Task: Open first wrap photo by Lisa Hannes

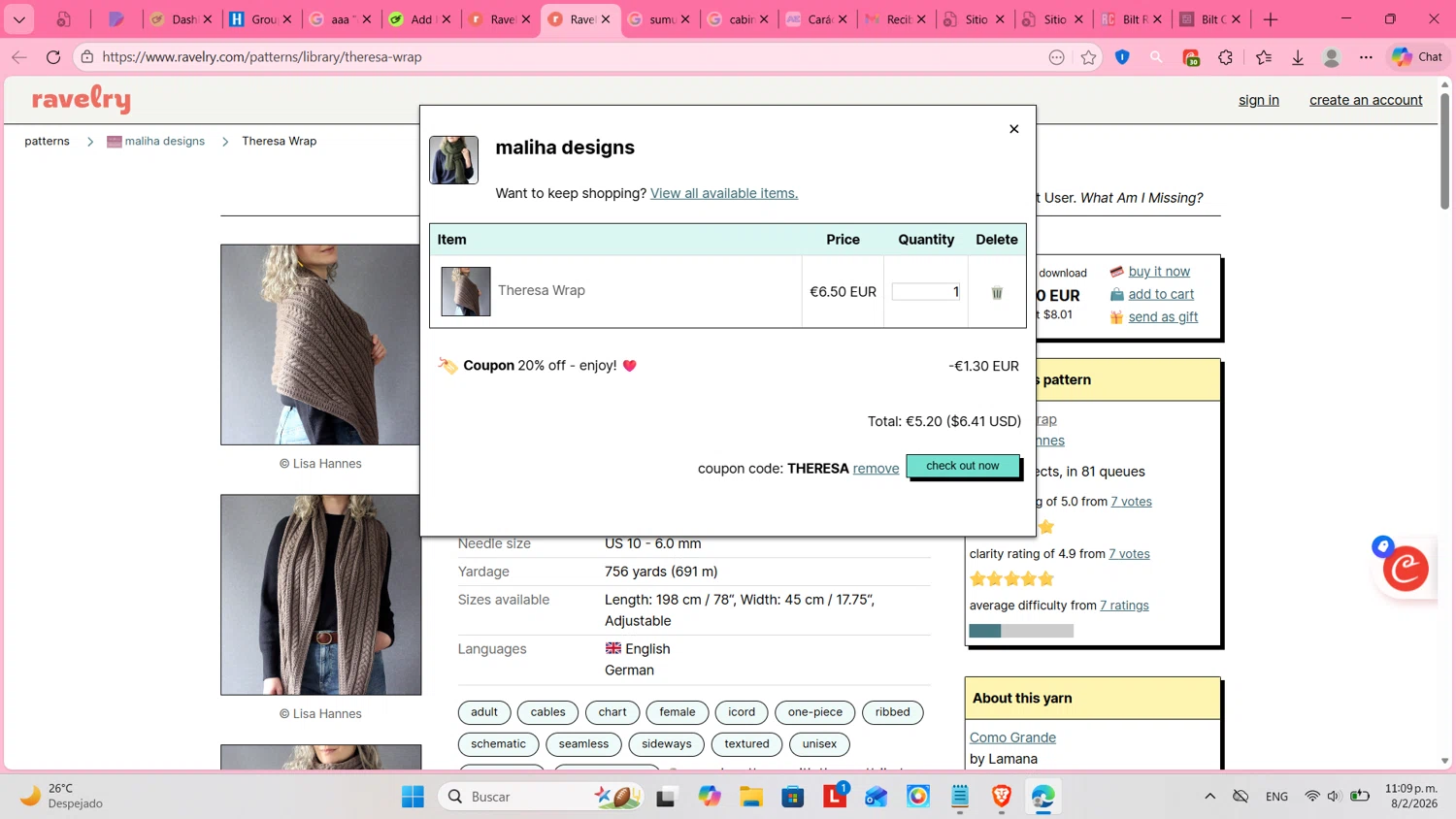Action: pos(320,344)
